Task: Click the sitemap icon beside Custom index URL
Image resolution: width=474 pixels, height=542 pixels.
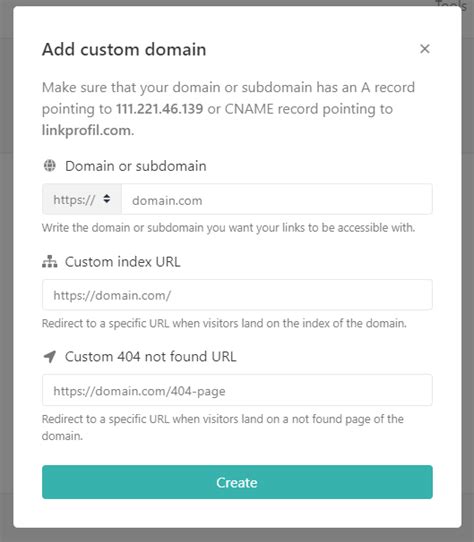Action: click(49, 262)
